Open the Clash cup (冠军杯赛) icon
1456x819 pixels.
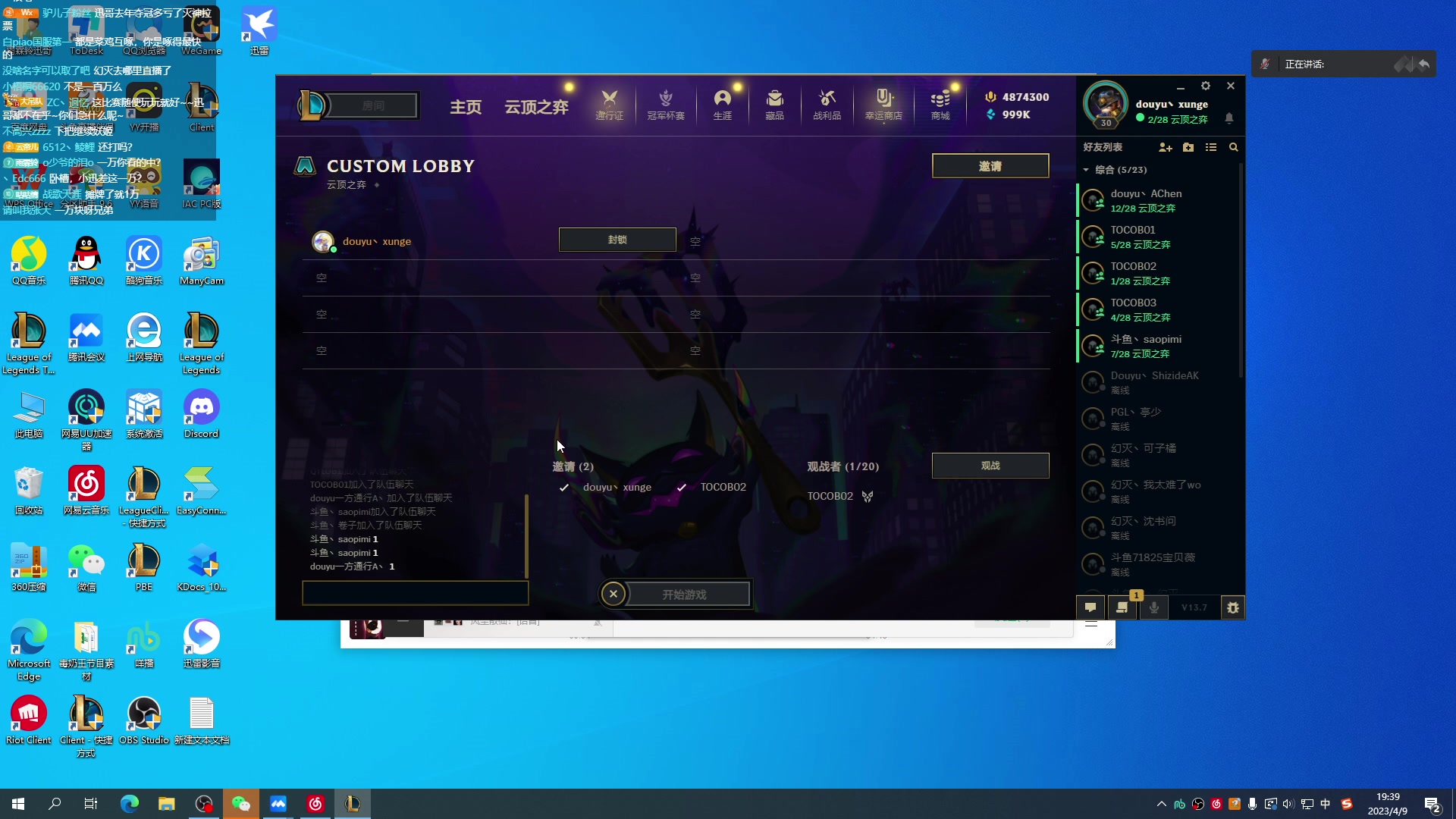click(666, 105)
